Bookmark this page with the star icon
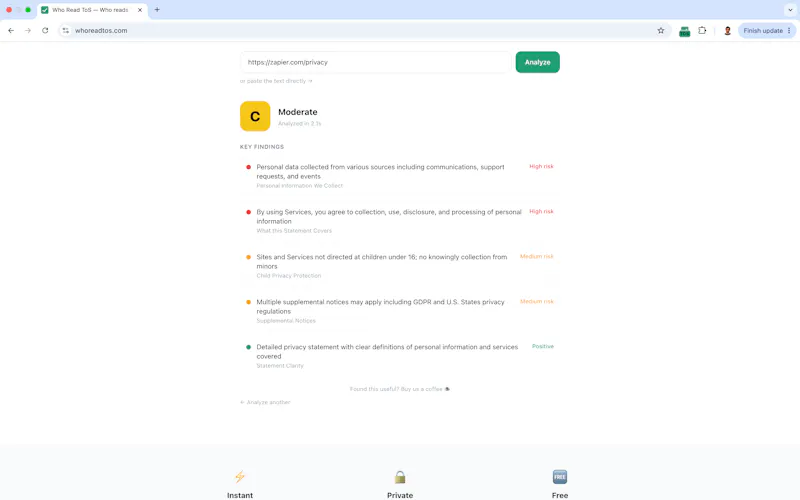This screenshot has width=800, height=500. pos(661,31)
